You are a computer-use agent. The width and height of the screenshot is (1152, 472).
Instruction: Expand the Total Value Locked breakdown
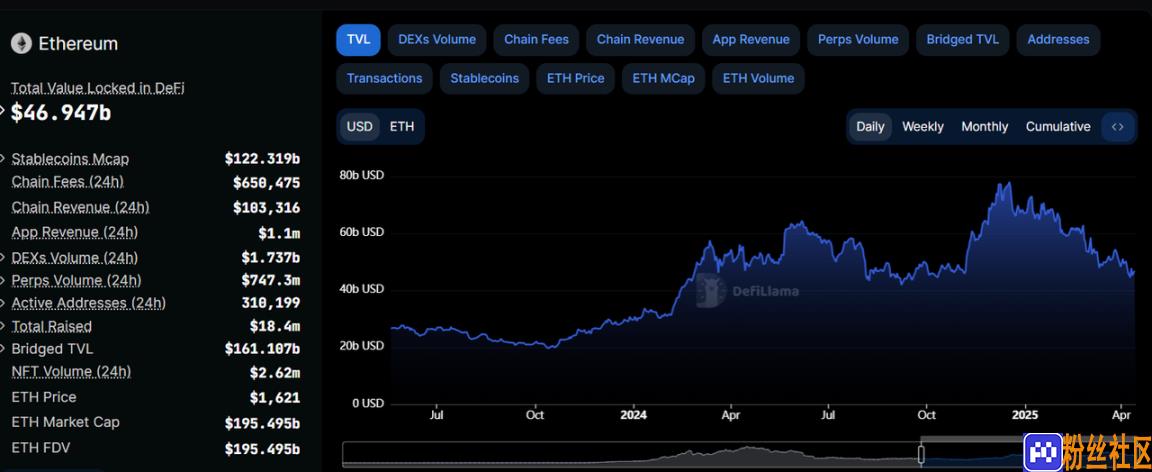2,112
